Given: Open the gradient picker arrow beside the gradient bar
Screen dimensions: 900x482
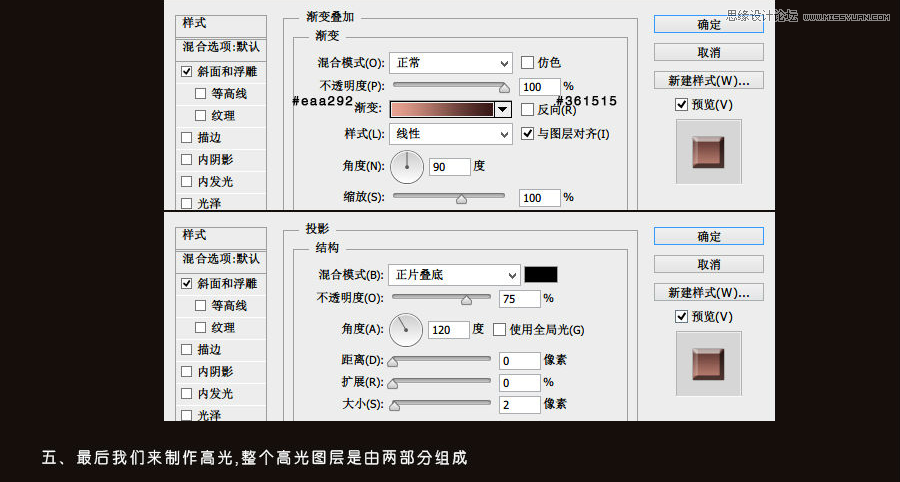Looking at the screenshot, I should [x=503, y=110].
